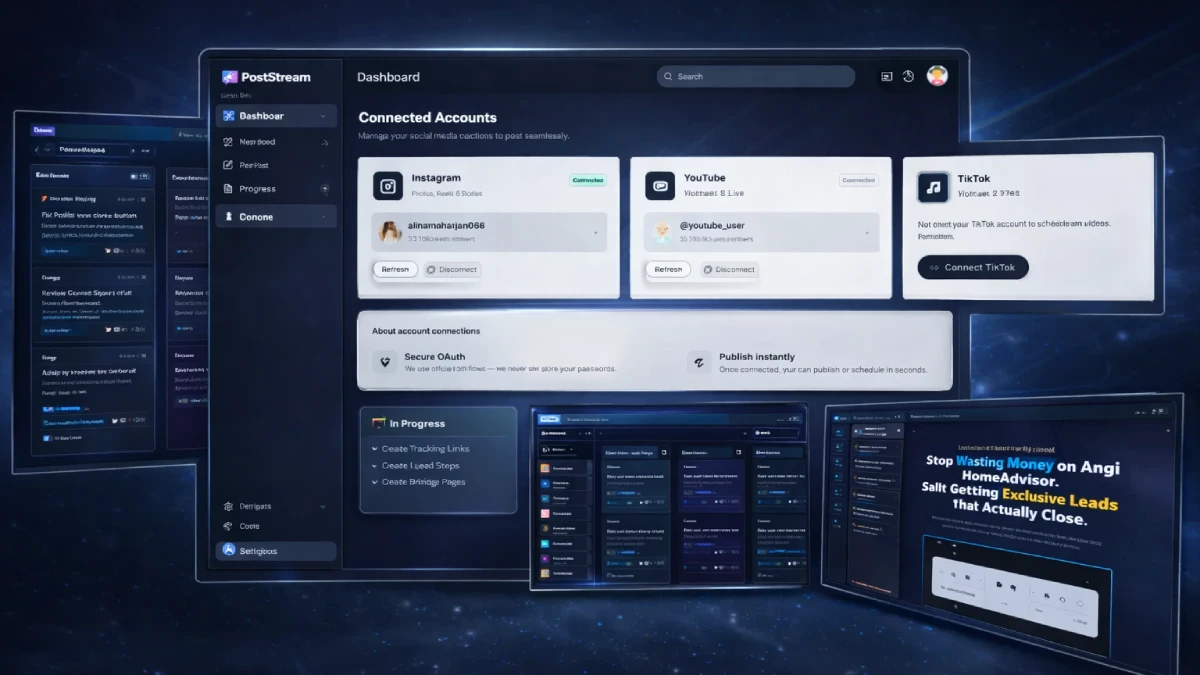Expand the Conone sidebar chevron
The image size is (1200, 675).
[x=323, y=217]
